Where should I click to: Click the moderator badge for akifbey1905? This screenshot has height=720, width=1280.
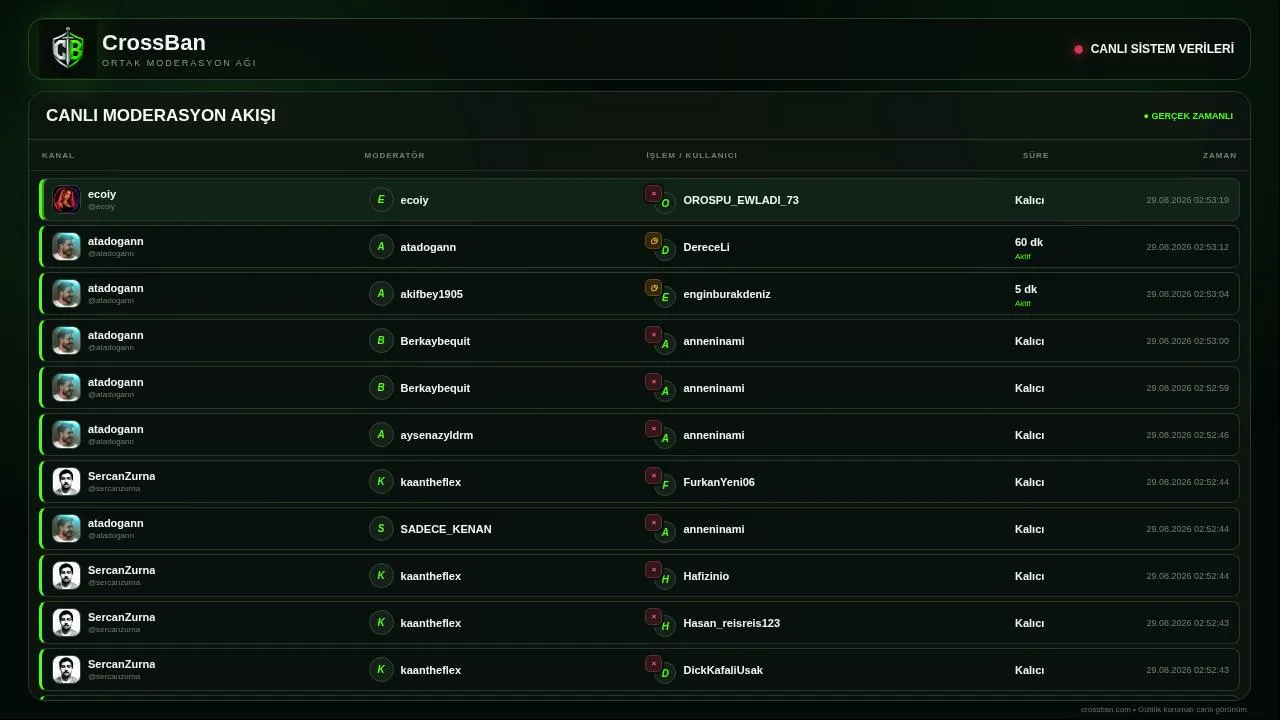tap(381, 293)
